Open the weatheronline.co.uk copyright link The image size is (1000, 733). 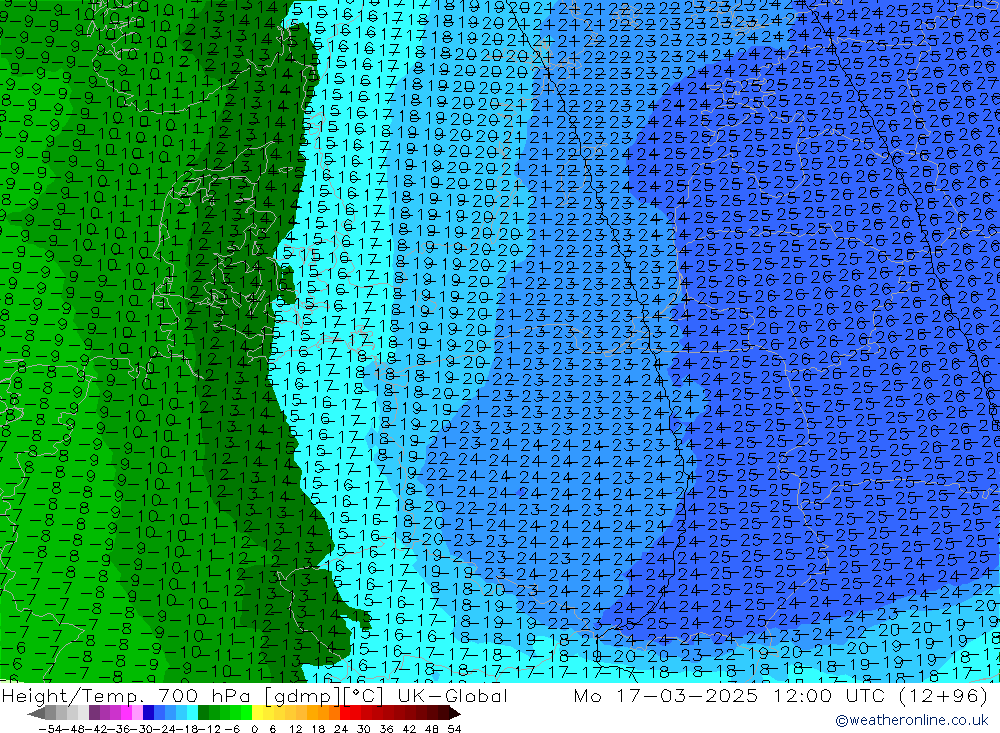[911, 720]
